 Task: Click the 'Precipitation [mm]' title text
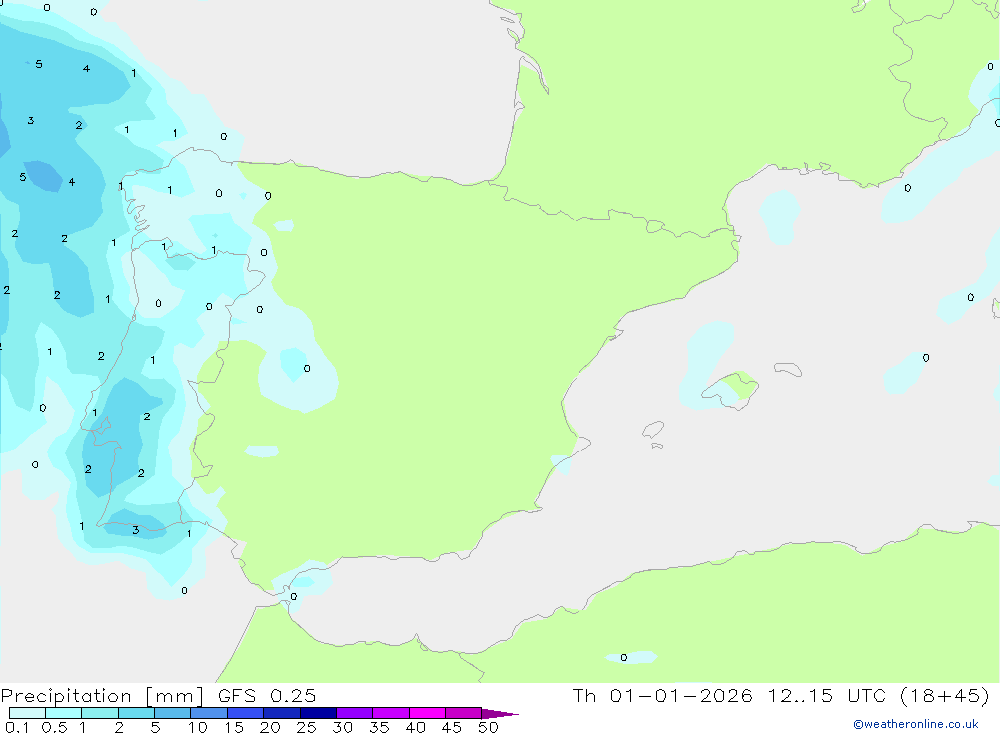tap(102, 696)
